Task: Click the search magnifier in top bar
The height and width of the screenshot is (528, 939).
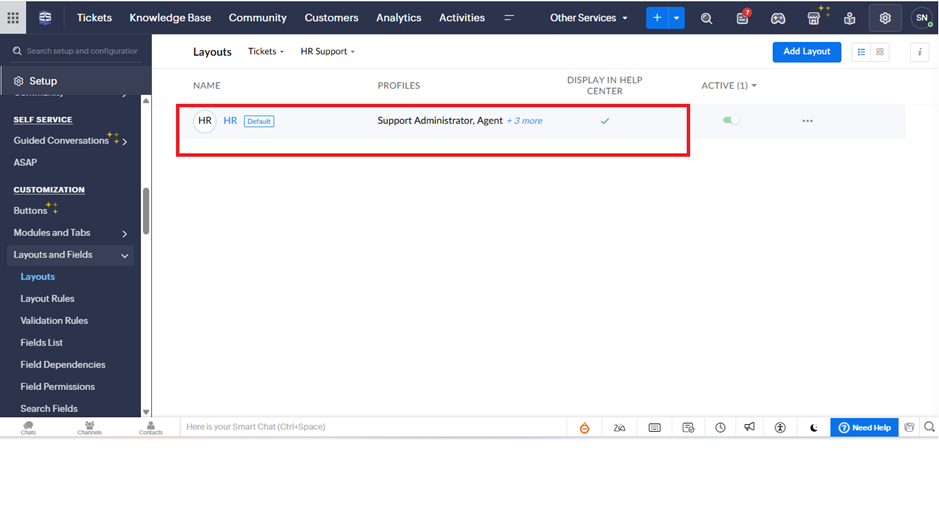Action: (706, 18)
